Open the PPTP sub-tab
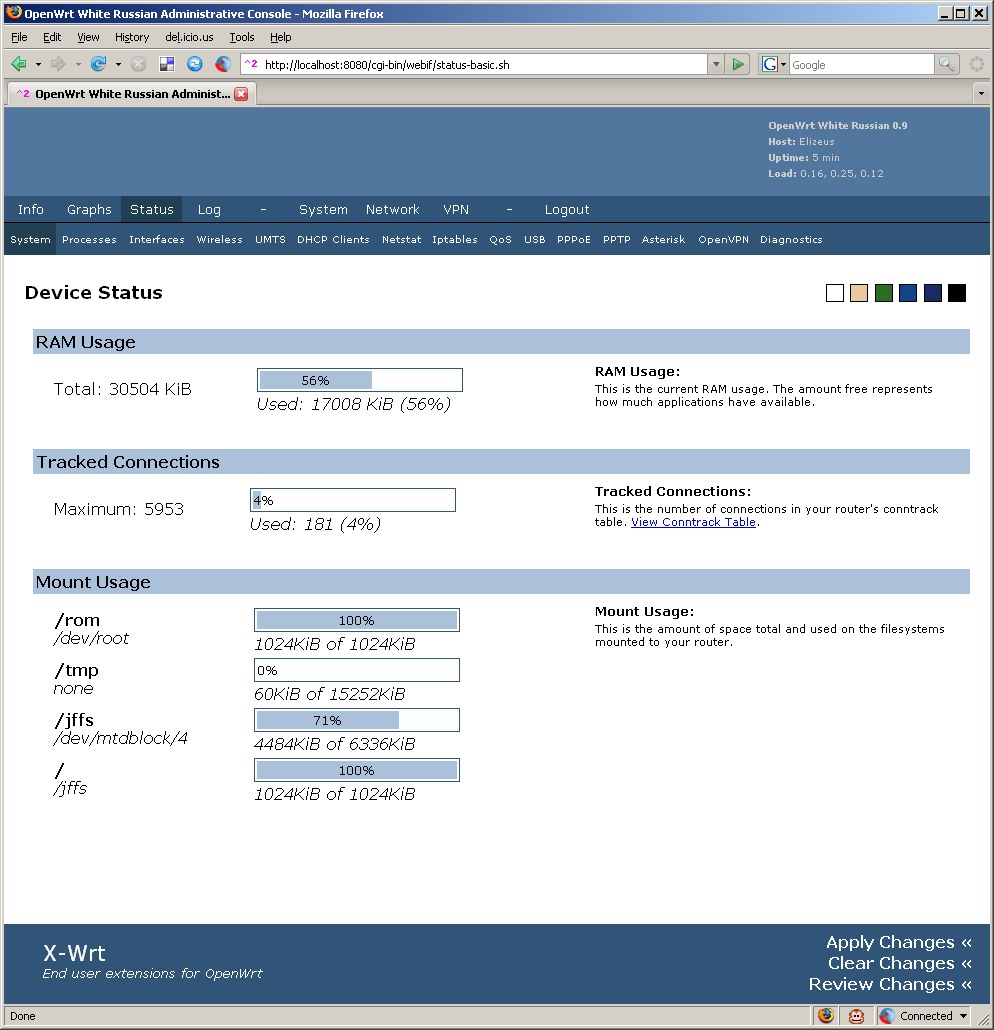 click(616, 240)
